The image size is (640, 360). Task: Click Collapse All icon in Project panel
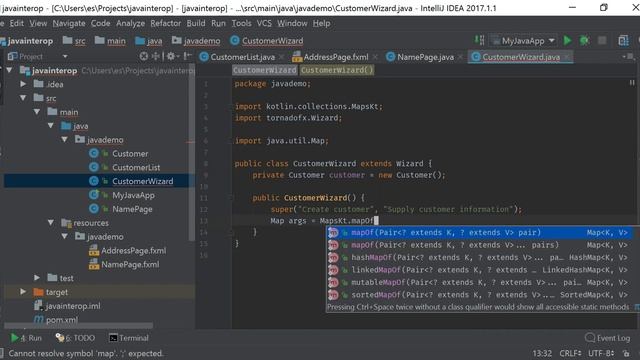coord(156,56)
